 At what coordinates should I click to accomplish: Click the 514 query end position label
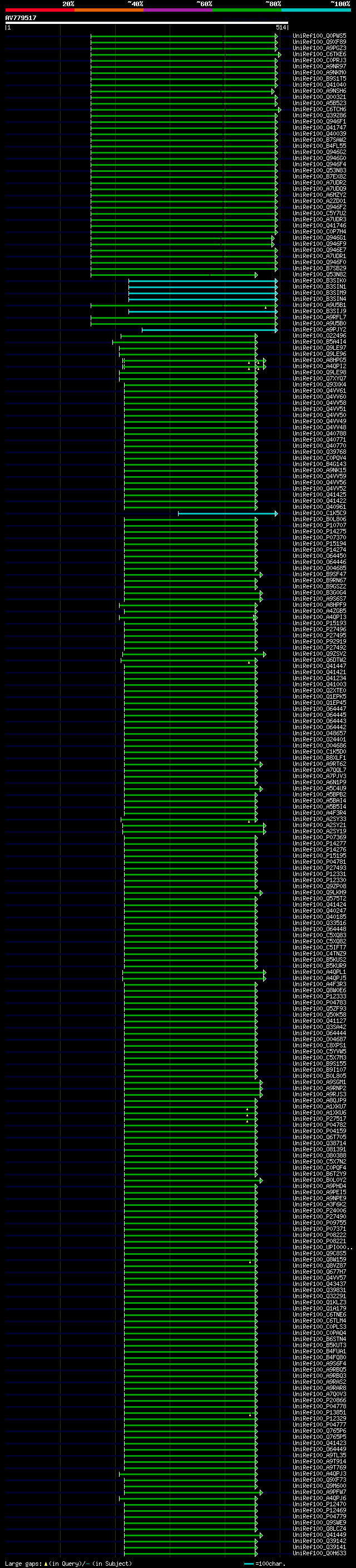coord(280,27)
